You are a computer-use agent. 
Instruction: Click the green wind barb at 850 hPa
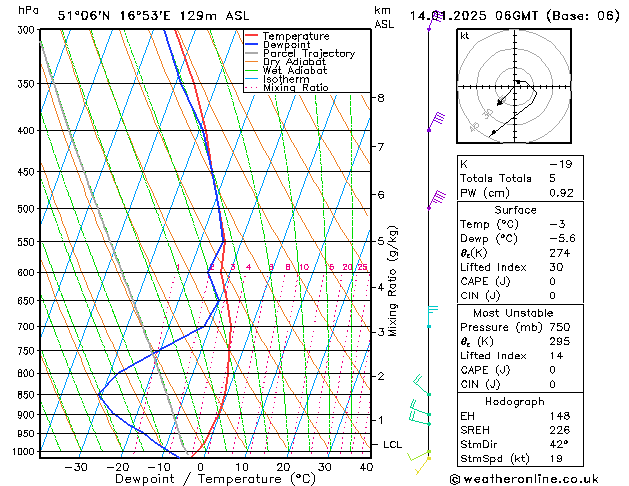(422, 385)
